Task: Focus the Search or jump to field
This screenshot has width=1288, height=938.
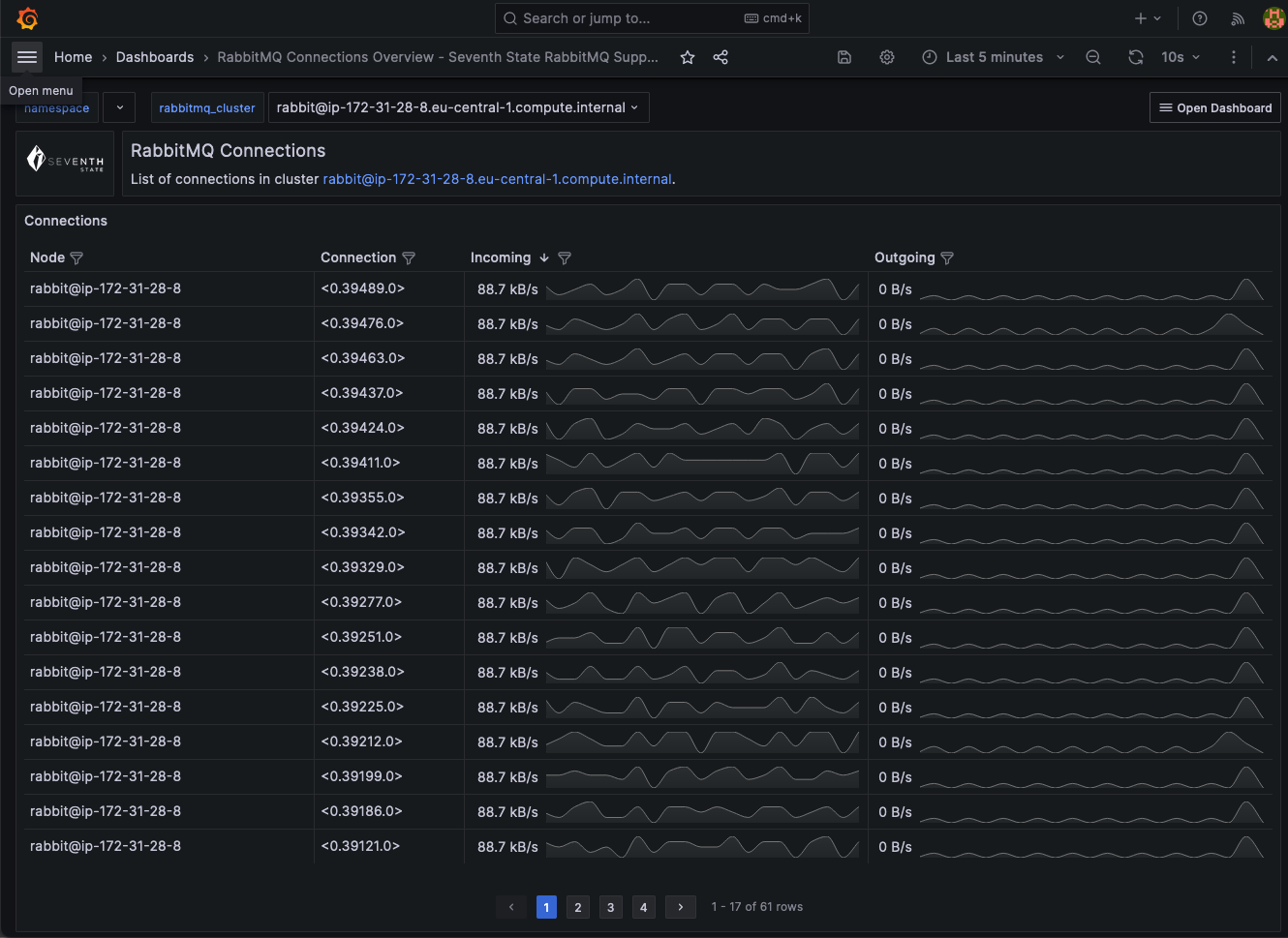Action: [x=652, y=18]
